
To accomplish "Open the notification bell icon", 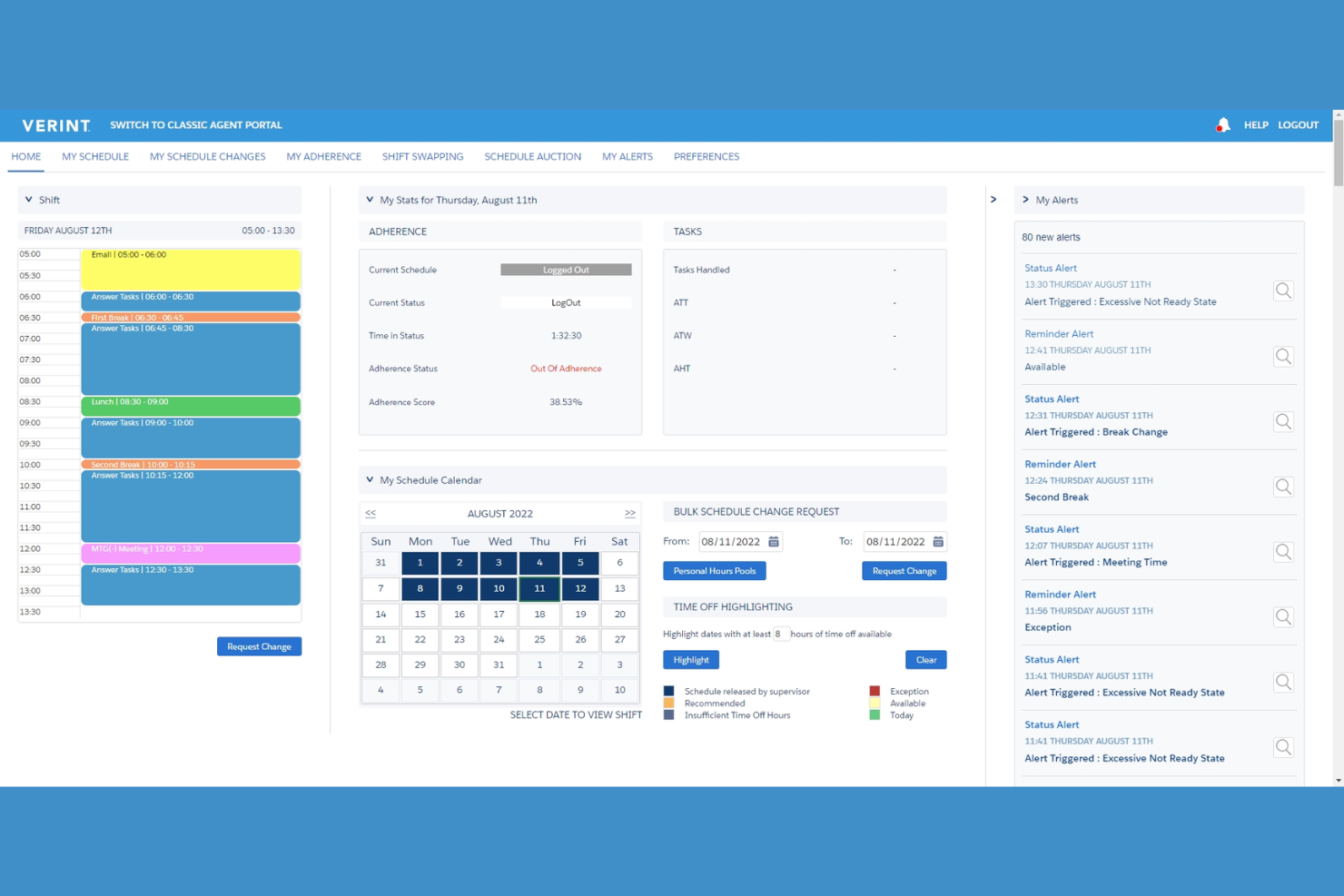I will point(1222,124).
